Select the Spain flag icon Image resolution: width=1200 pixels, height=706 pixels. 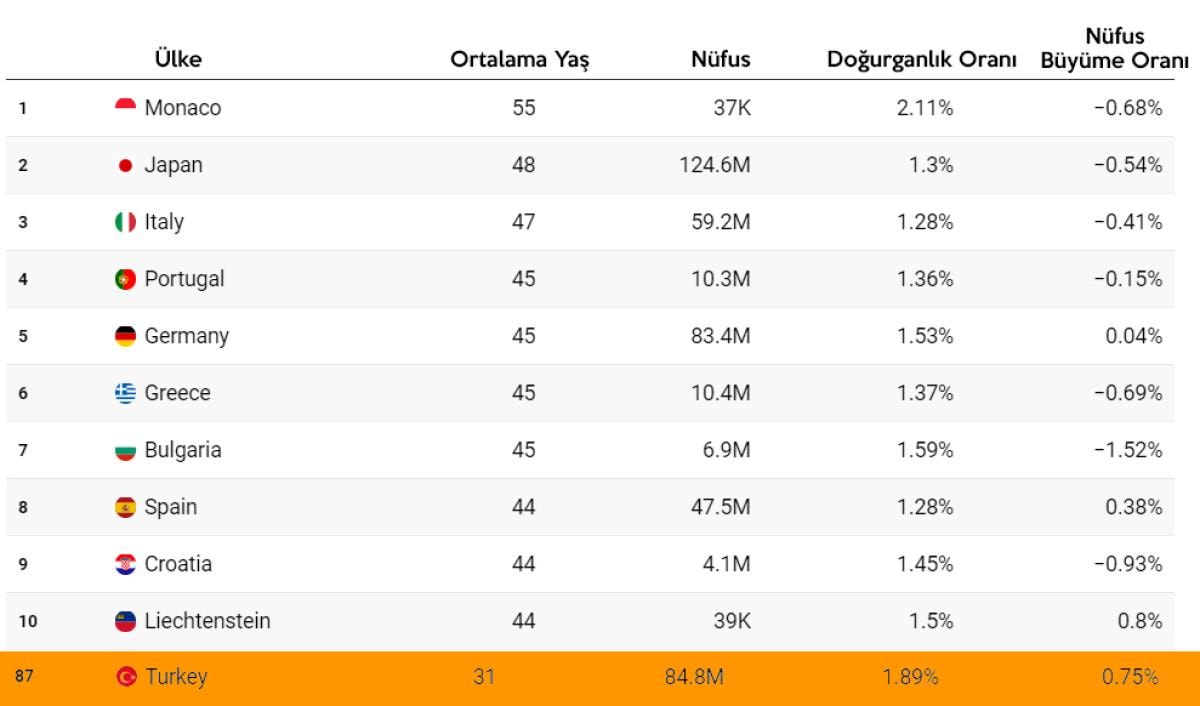pos(125,507)
